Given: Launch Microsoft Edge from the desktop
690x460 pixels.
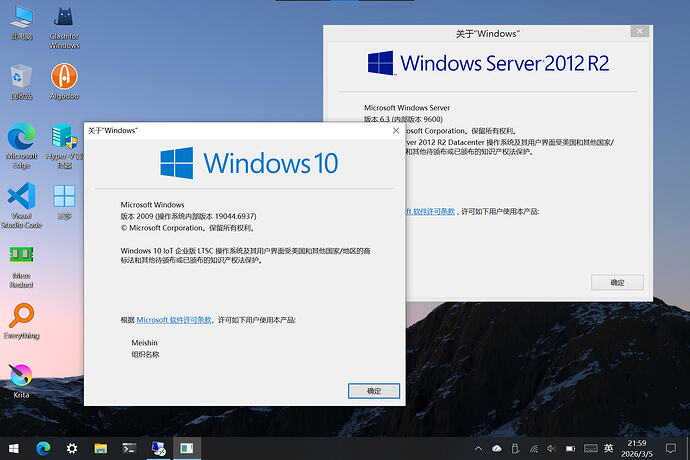Looking at the screenshot, I should 21,137.
